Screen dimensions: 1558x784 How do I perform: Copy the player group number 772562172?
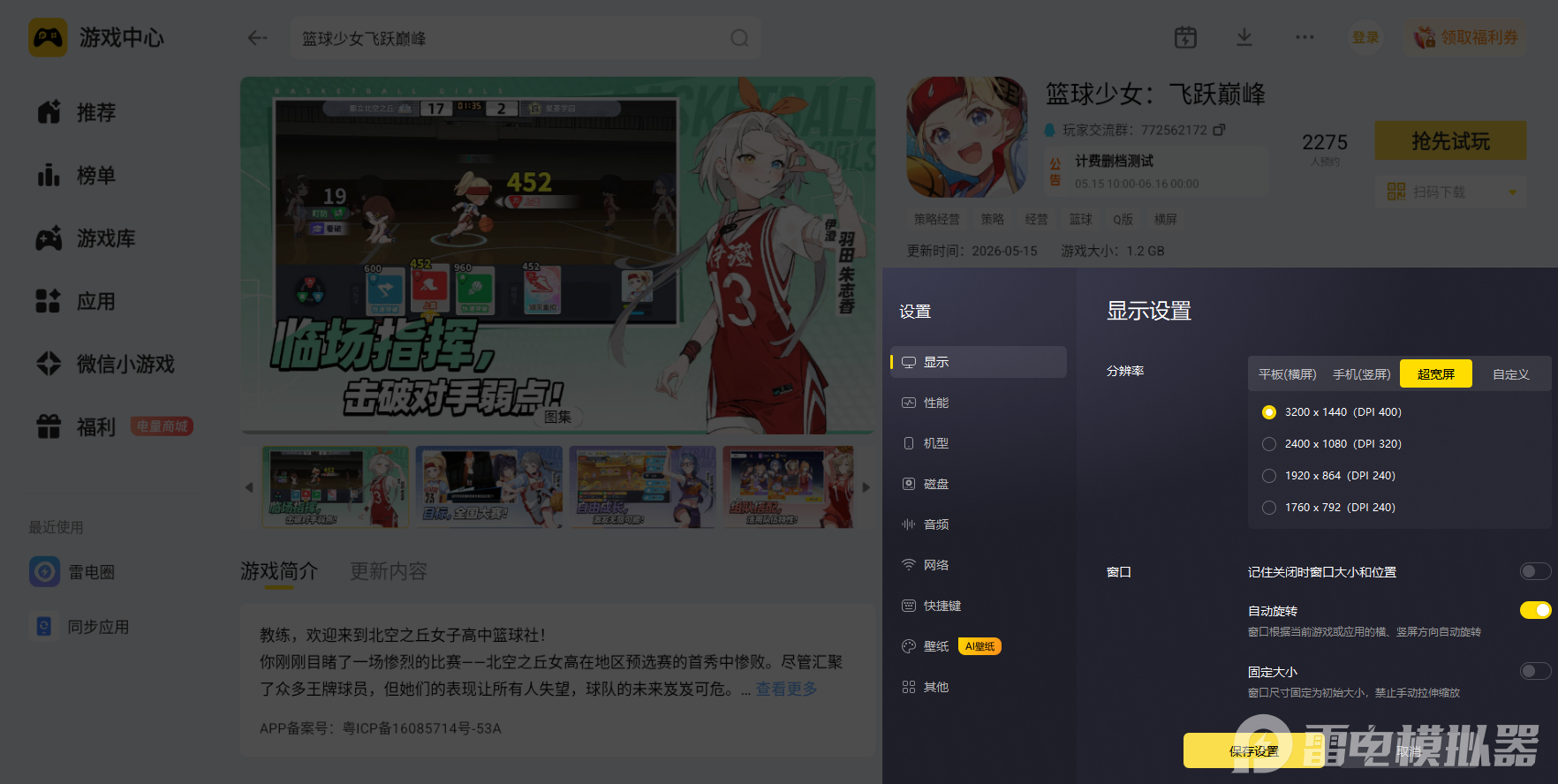(x=1219, y=130)
